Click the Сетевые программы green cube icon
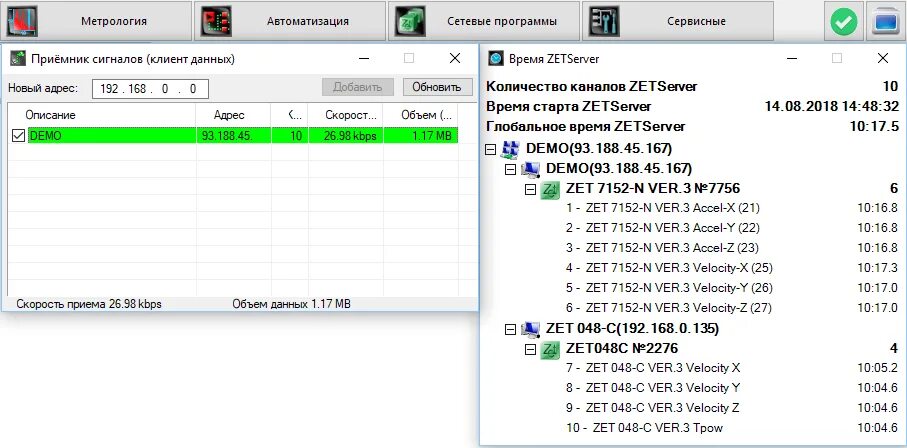The height and width of the screenshot is (448, 907). [410, 21]
